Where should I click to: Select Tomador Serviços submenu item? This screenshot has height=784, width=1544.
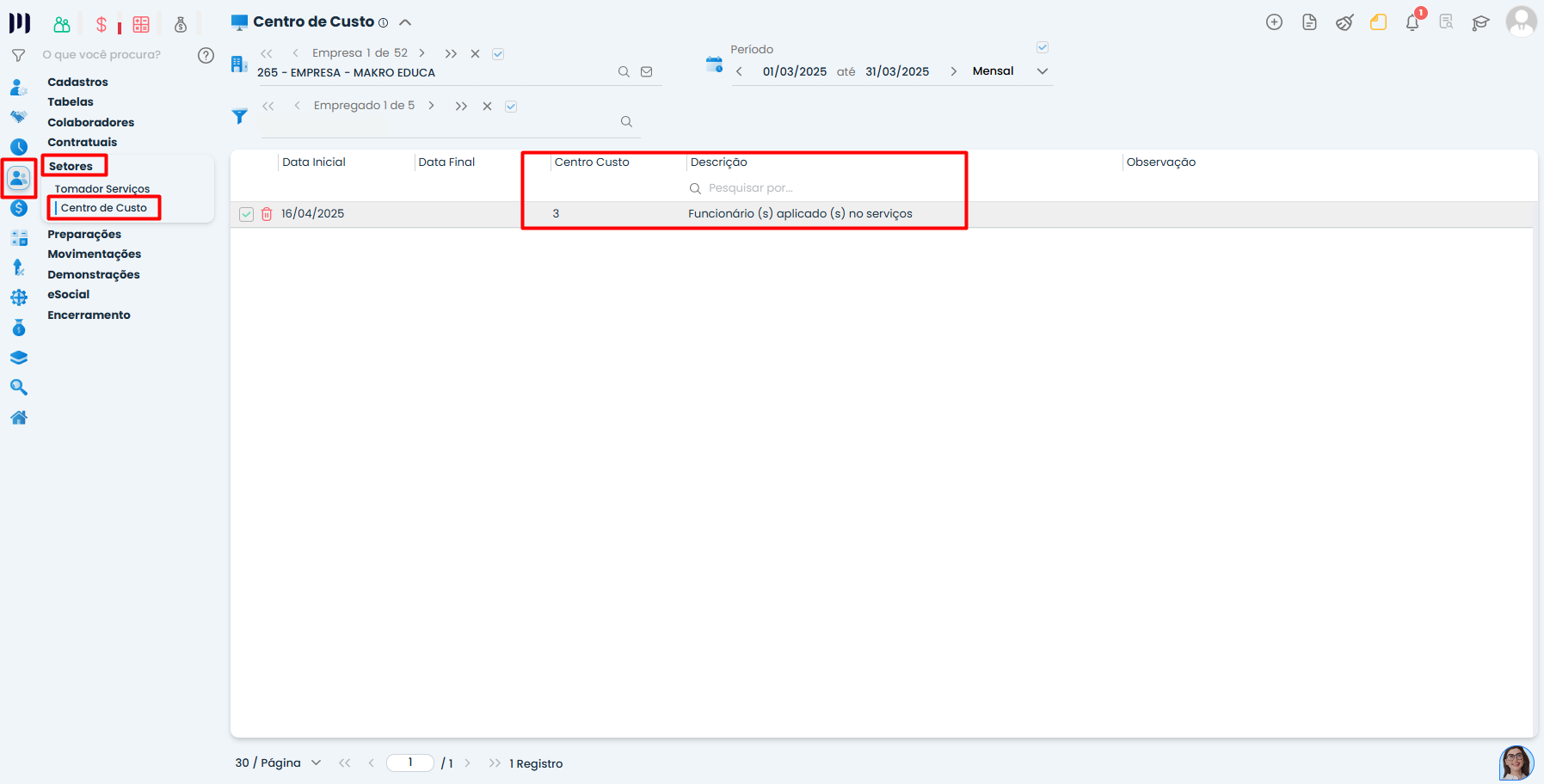click(102, 189)
